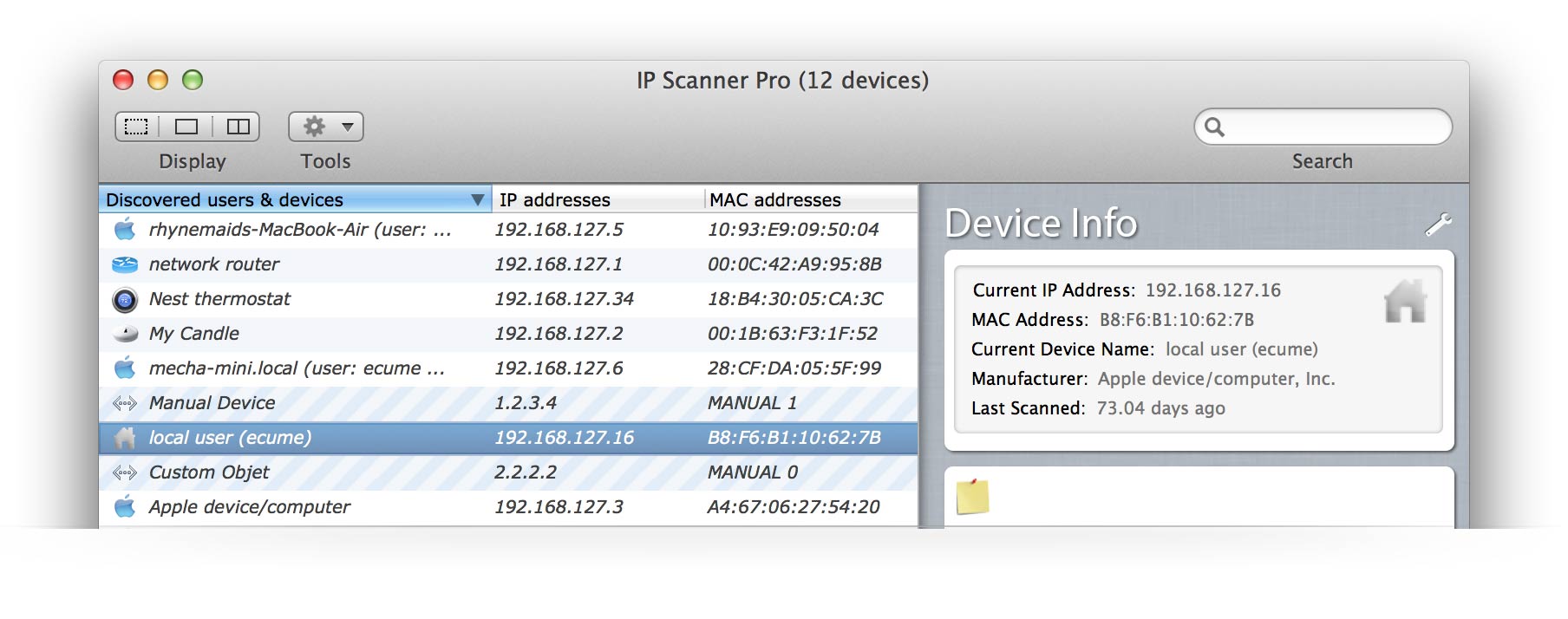Click IP address 2.2.2.2
This screenshot has width=1568, height=619.
tap(526, 472)
